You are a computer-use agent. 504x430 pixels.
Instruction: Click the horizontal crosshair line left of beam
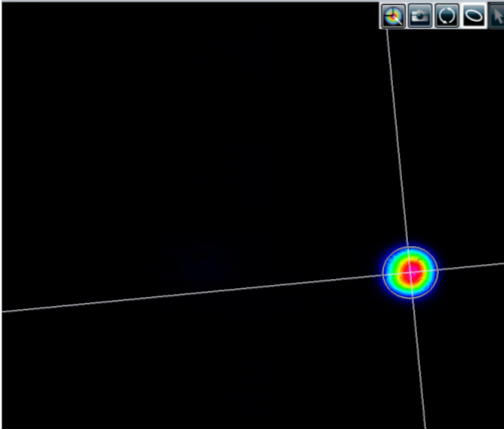coord(200,293)
